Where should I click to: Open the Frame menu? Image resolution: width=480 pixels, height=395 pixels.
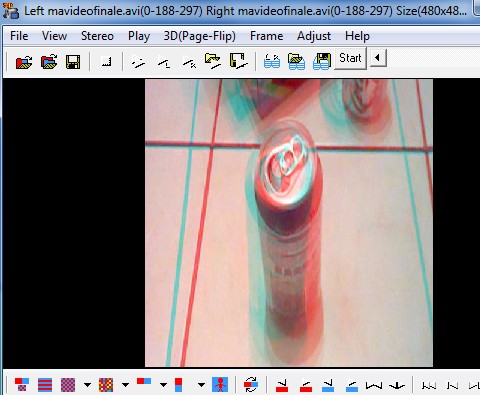267,36
